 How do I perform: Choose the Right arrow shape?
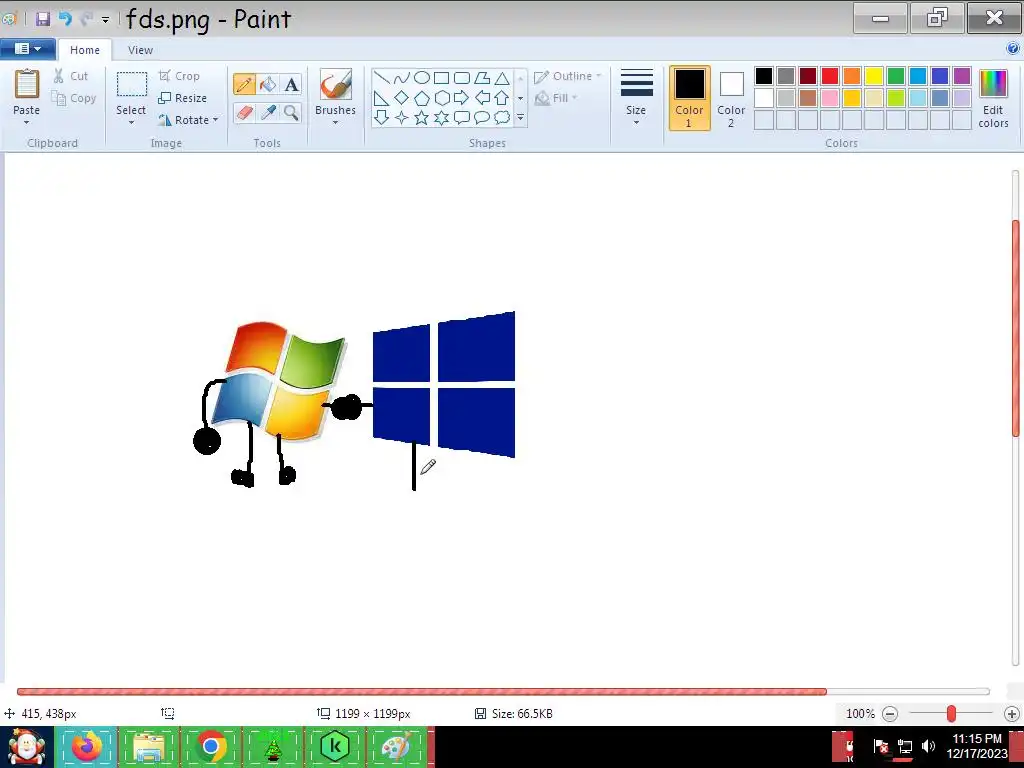point(462,98)
